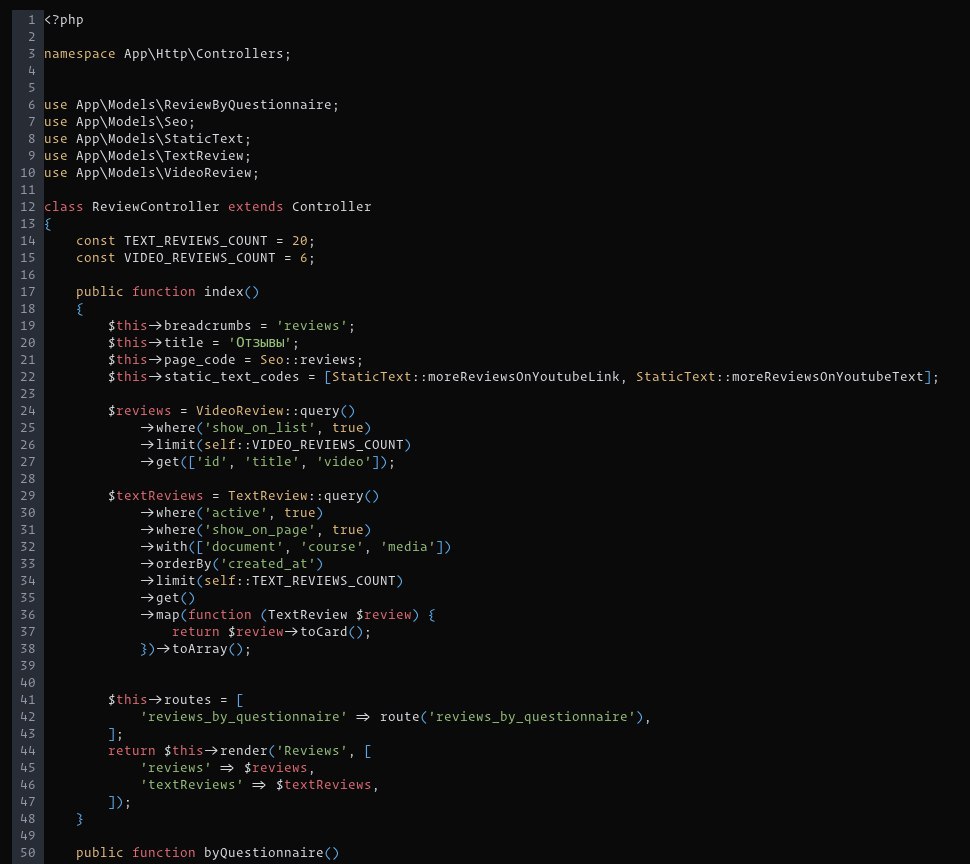Click 'moreReviewsOnYoutubeLink' constant on line 22

(x=523, y=377)
